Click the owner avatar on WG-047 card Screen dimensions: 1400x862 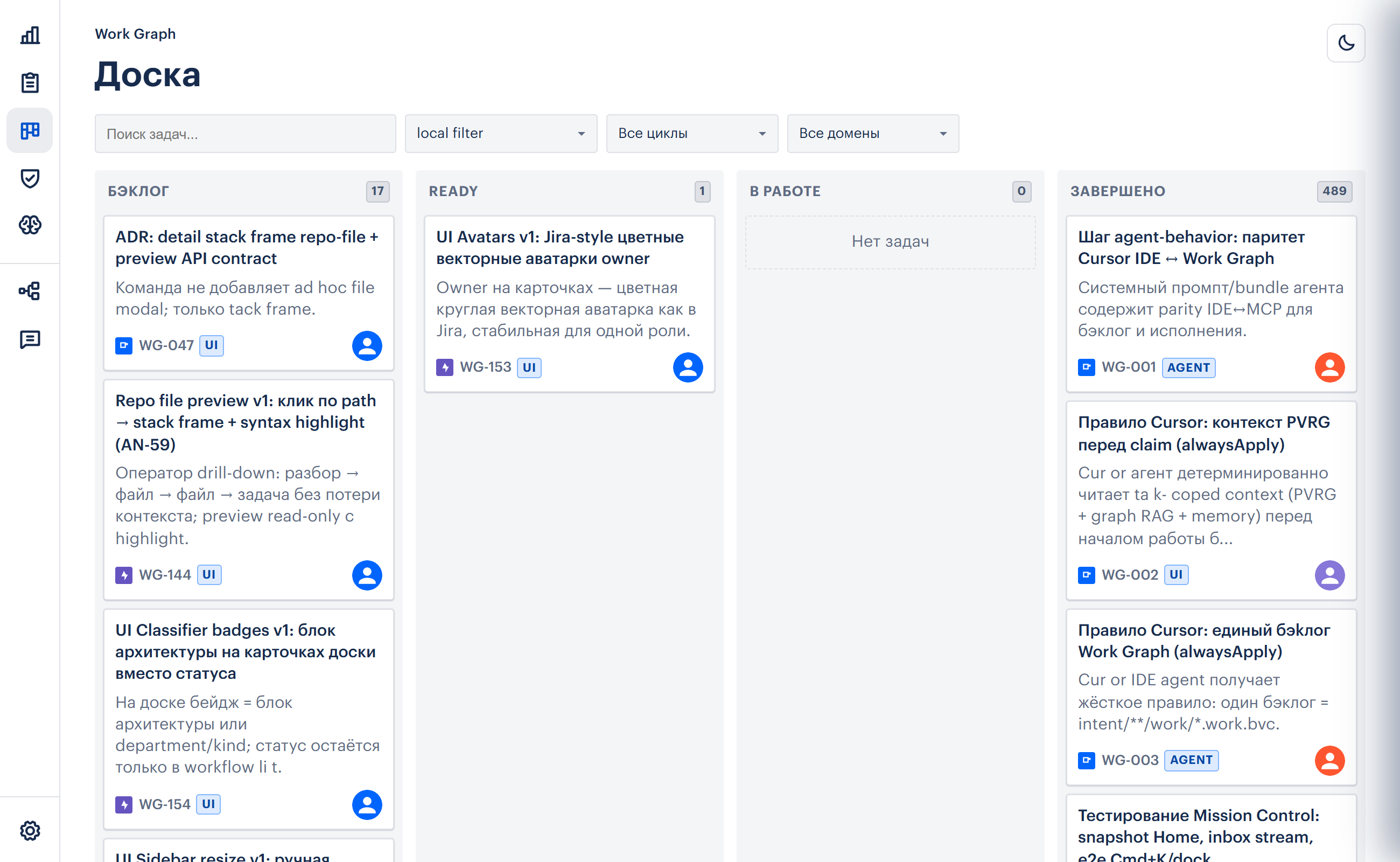[x=367, y=345]
